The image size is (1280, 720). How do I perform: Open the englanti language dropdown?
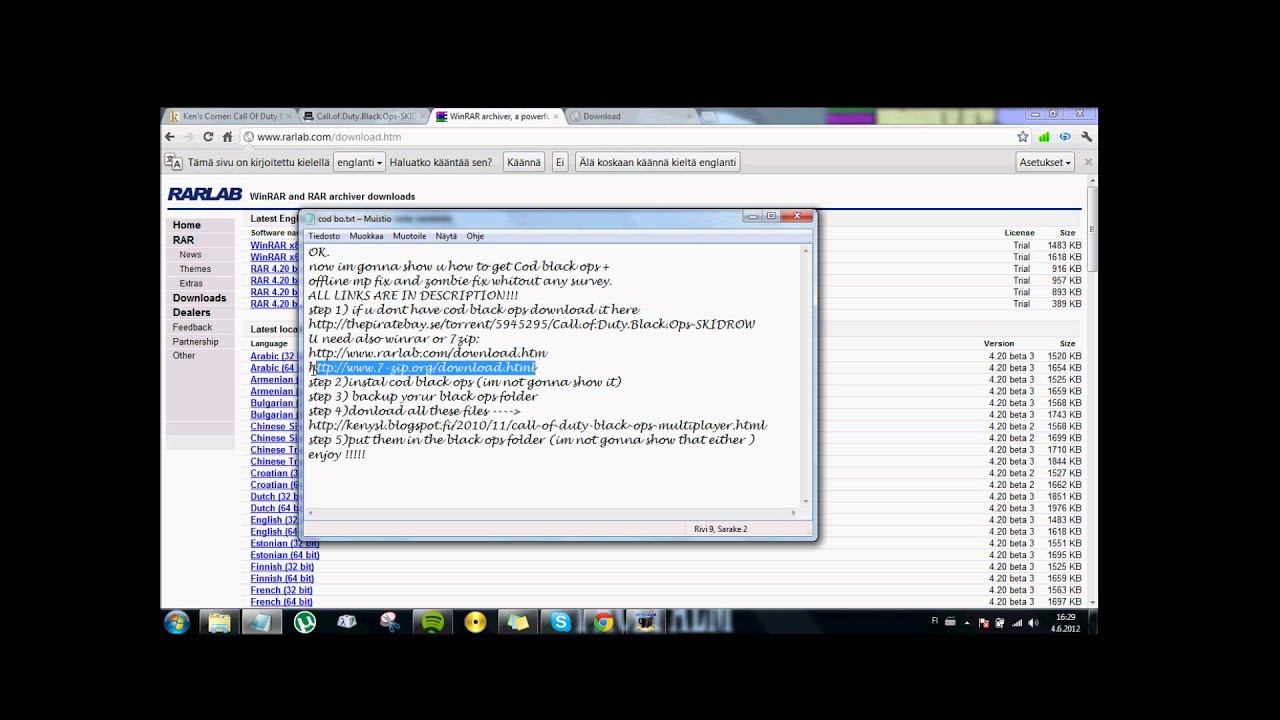point(359,162)
